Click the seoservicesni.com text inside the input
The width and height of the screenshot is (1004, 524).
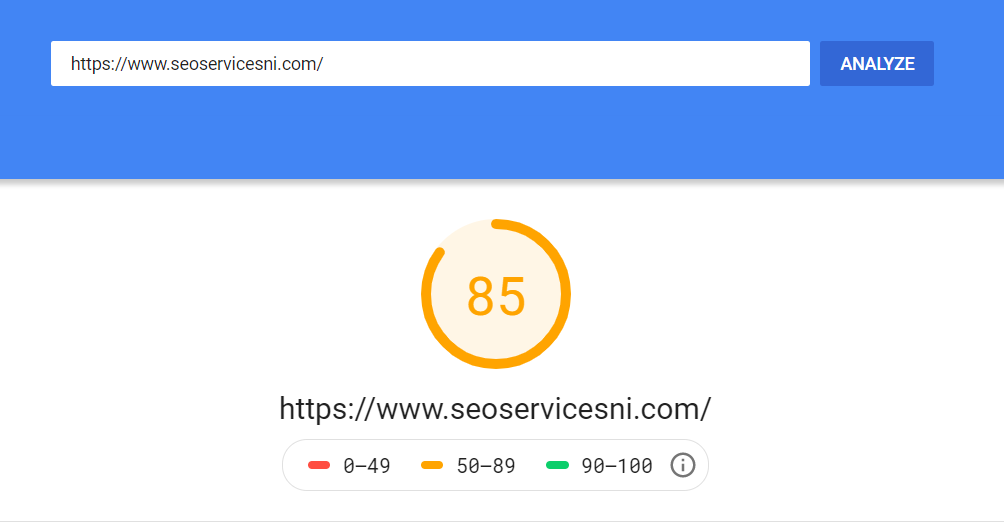[x=247, y=64]
